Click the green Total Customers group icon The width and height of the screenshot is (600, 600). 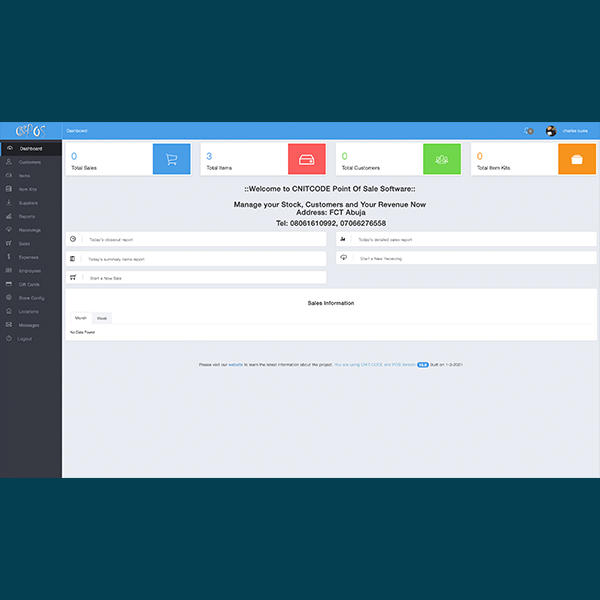442,159
